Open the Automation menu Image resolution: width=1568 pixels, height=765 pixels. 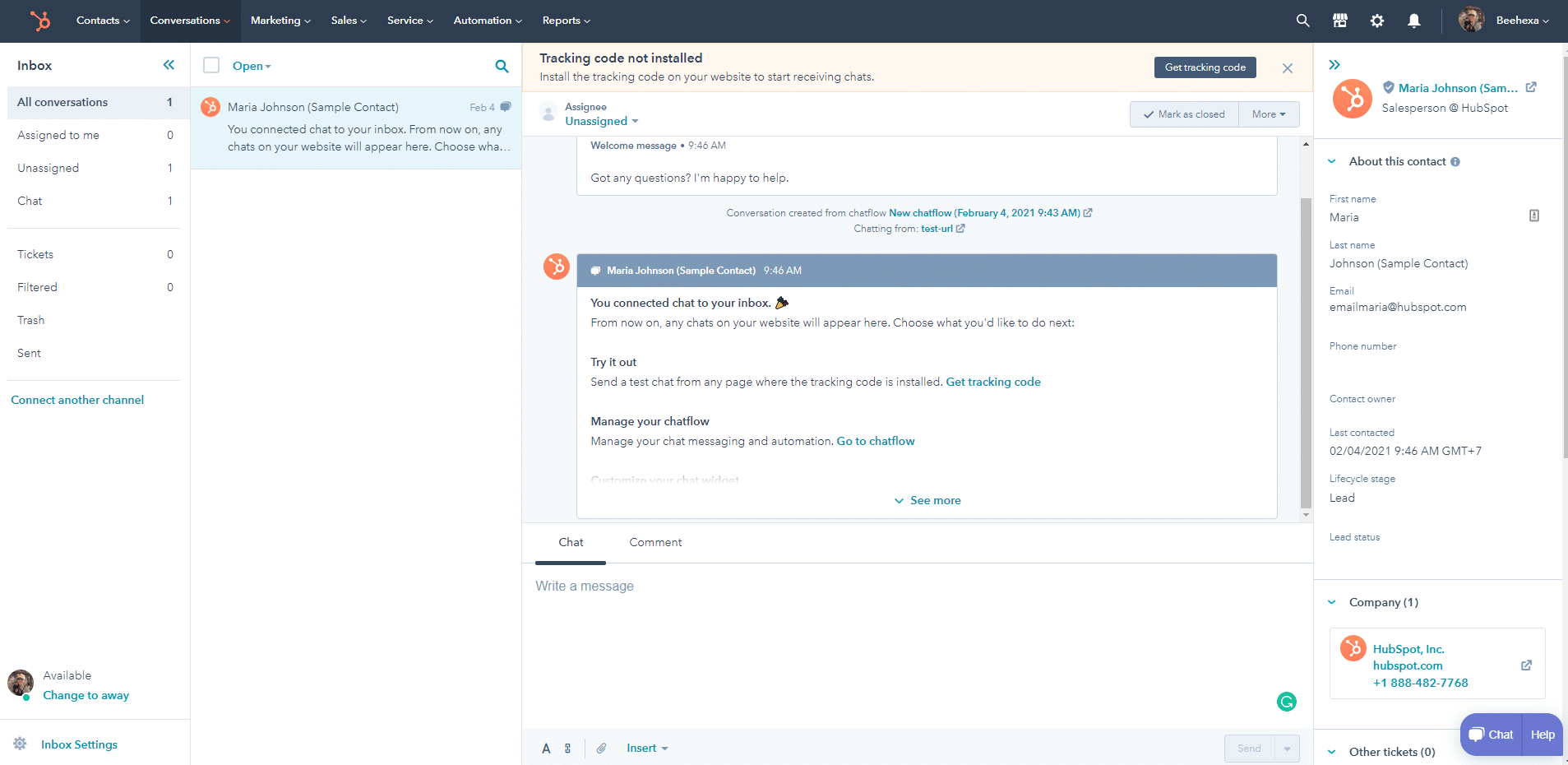[x=488, y=21]
